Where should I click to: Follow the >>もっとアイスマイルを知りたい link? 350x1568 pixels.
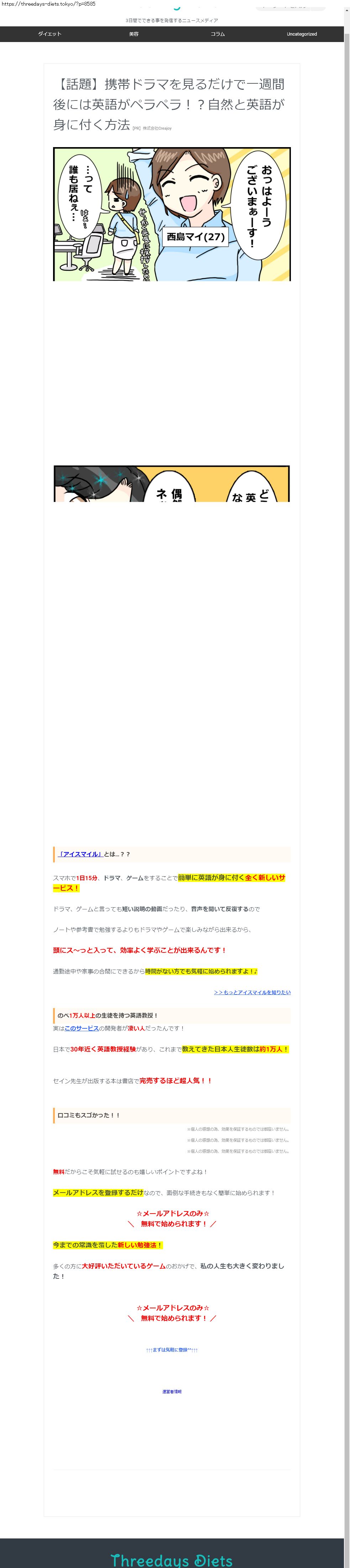pos(252,992)
